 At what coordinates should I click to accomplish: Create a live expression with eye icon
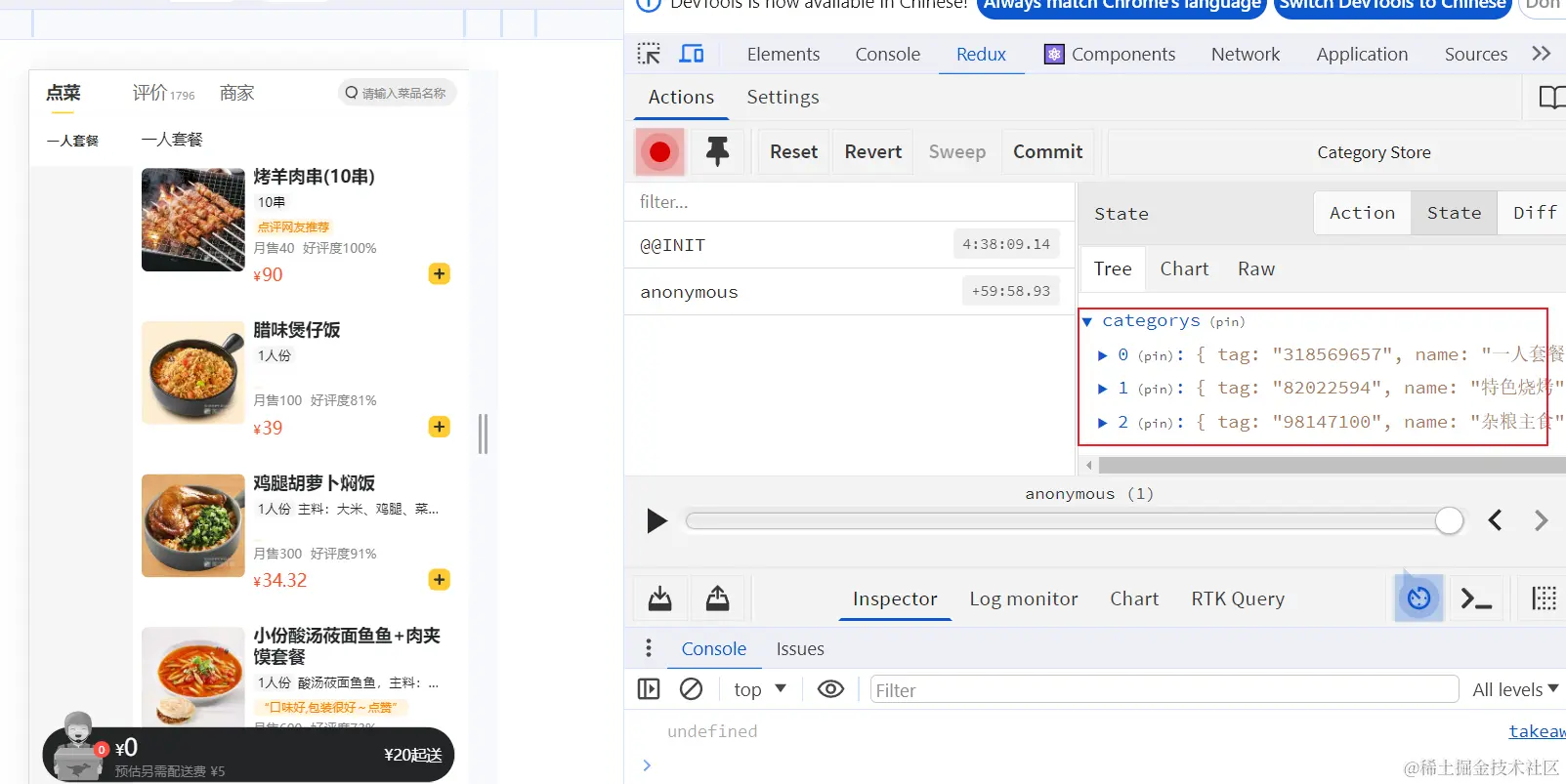(830, 689)
